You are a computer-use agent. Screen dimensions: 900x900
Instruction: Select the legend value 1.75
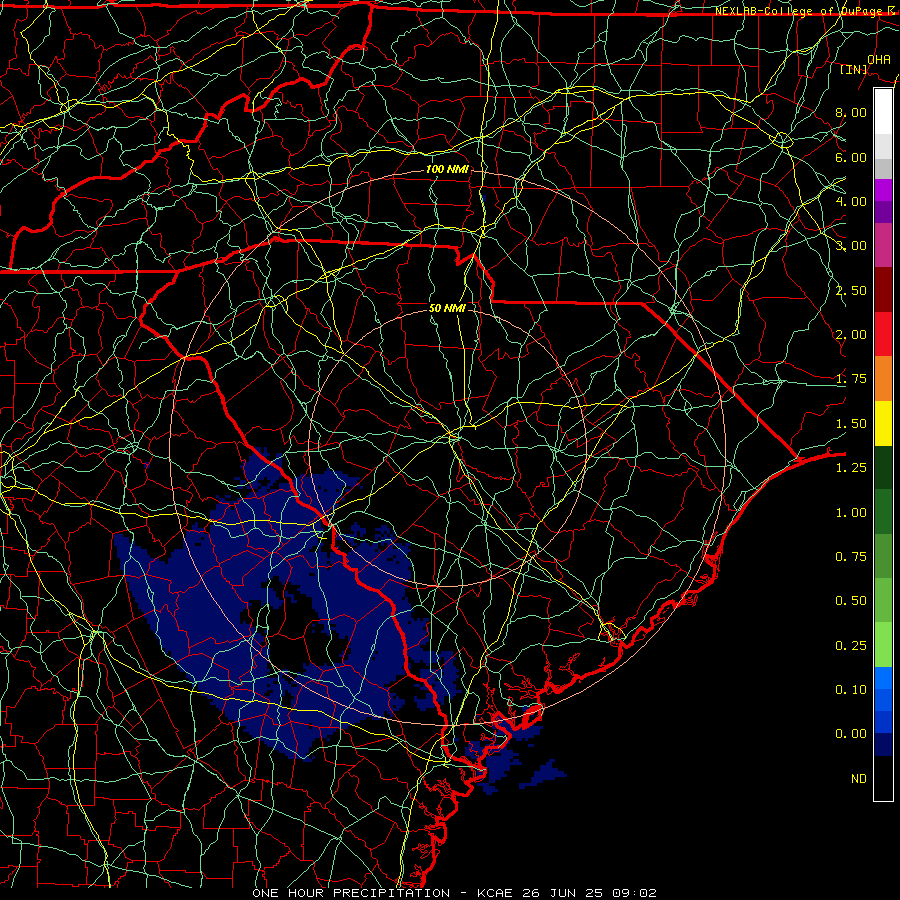[x=851, y=379]
